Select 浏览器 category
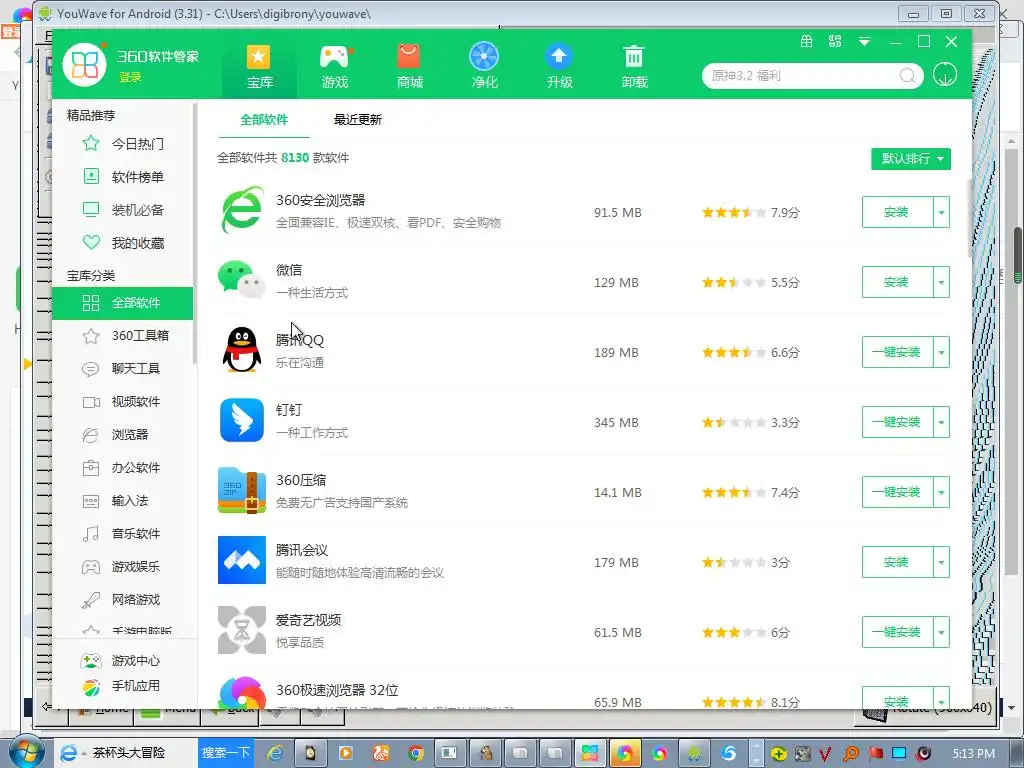This screenshot has height=768, width=1024. coord(123,434)
